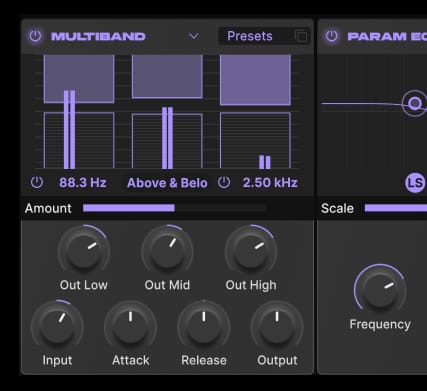
Task: Click the PARAM EQ title text
Action: (x=387, y=36)
